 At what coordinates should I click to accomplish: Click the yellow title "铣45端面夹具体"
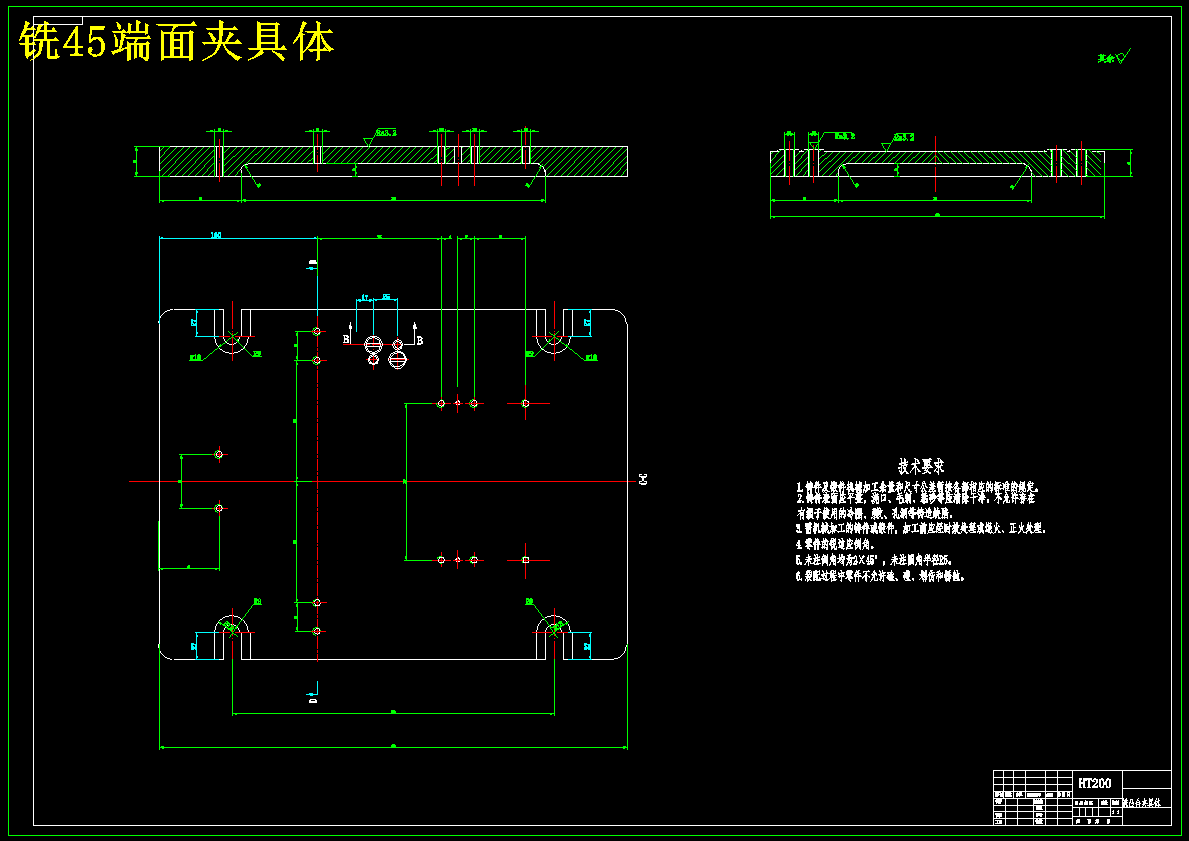[x=176, y=42]
